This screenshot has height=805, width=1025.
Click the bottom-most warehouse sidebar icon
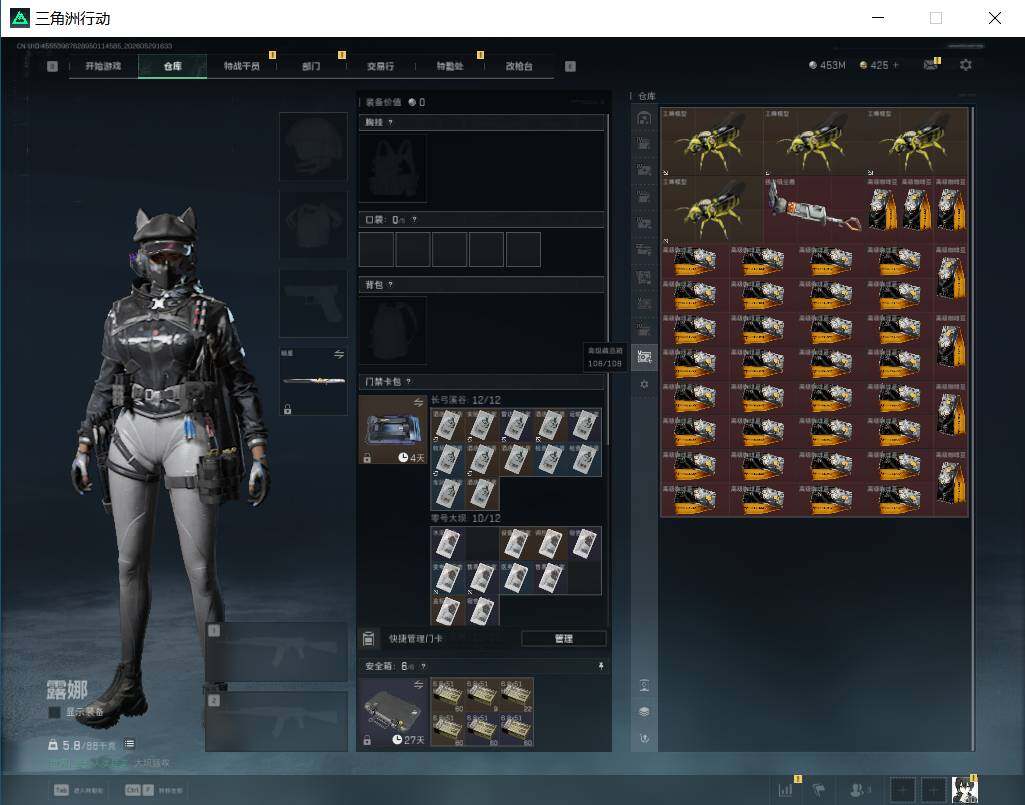point(644,738)
